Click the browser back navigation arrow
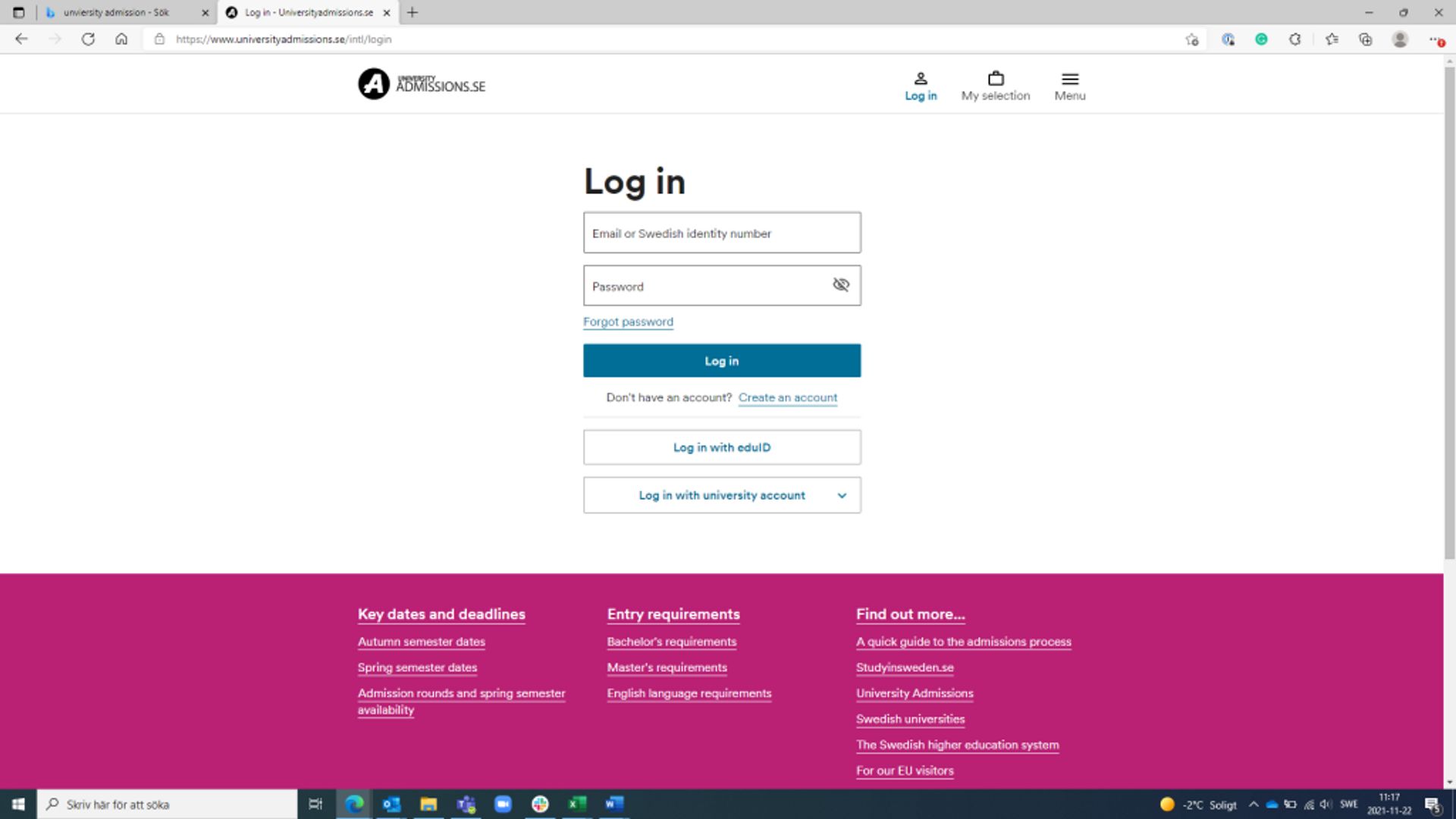Screen dimensions: 1456x819 point(21,39)
